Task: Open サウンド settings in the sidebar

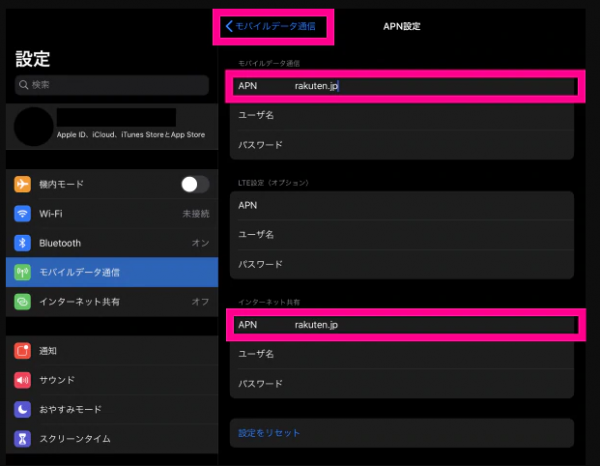Action: point(112,380)
